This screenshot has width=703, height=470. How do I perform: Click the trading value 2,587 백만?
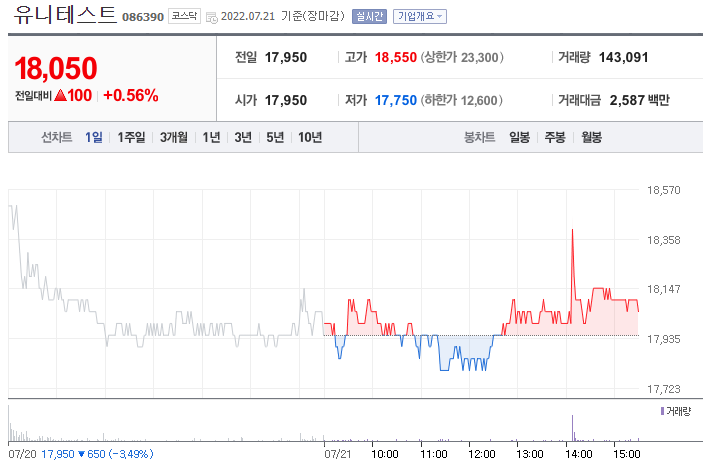(x=639, y=100)
